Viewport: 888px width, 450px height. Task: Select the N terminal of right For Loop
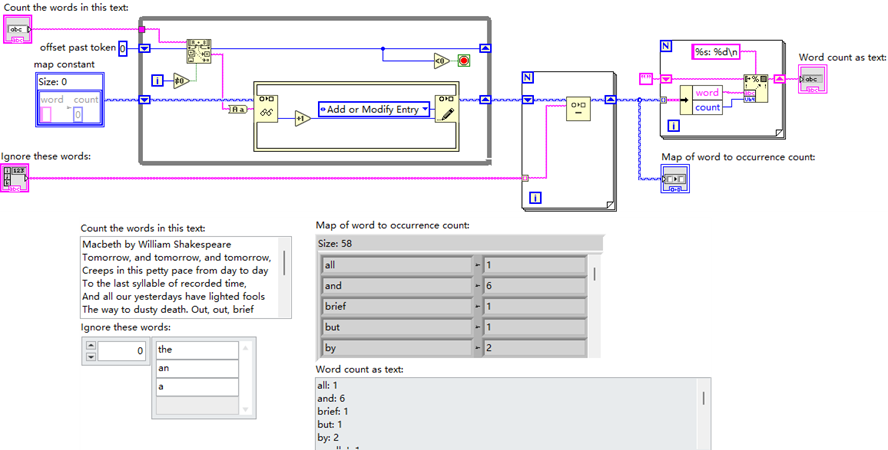[x=666, y=46]
